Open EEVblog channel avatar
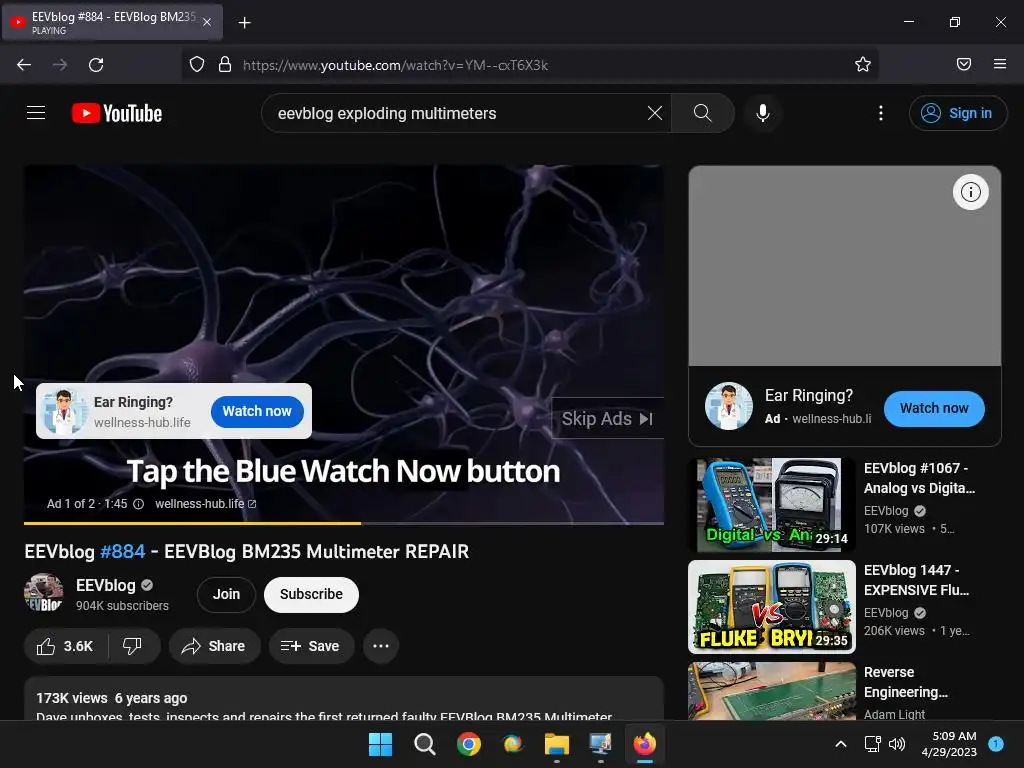 [x=44, y=594]
